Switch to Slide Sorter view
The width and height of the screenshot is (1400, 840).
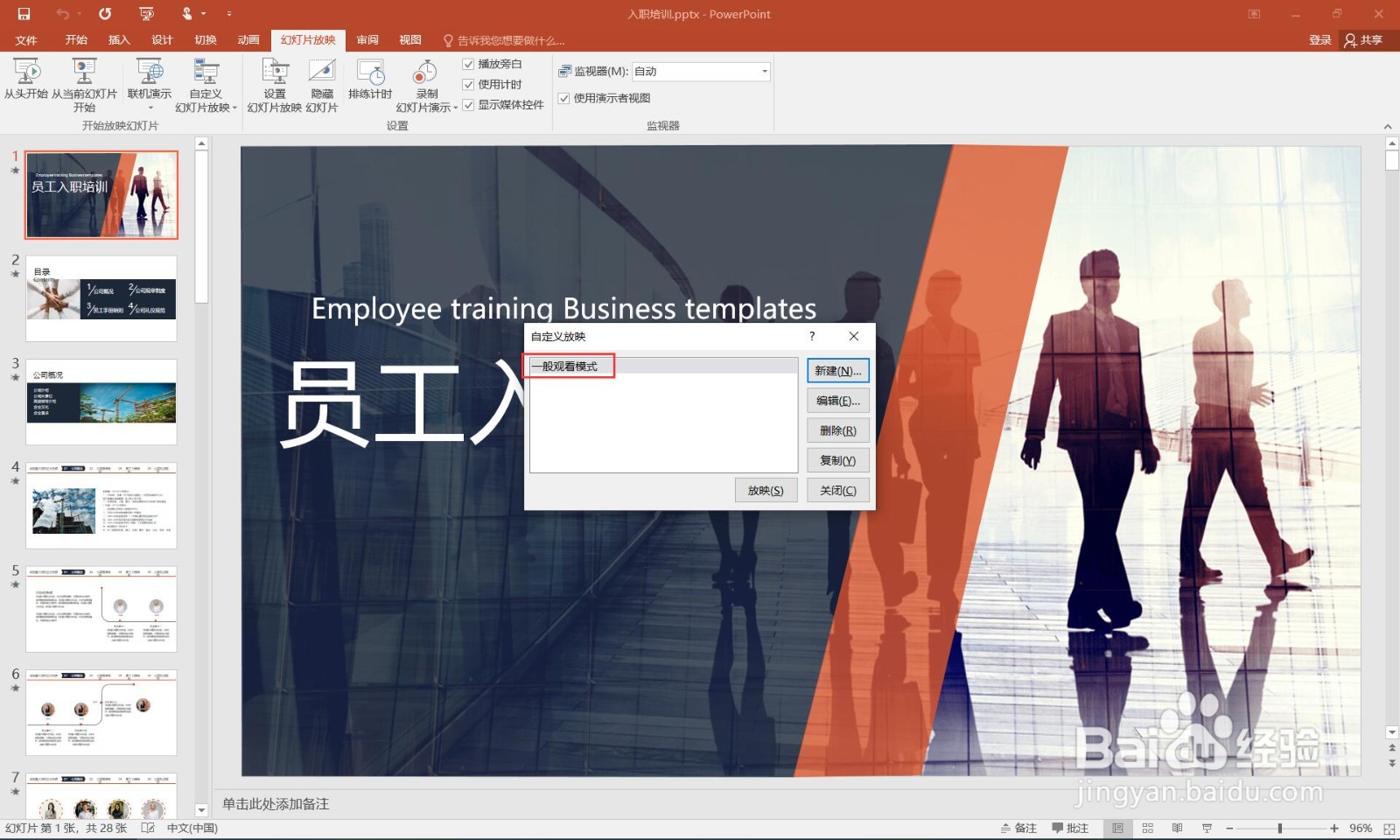[x=1148, y=828]
